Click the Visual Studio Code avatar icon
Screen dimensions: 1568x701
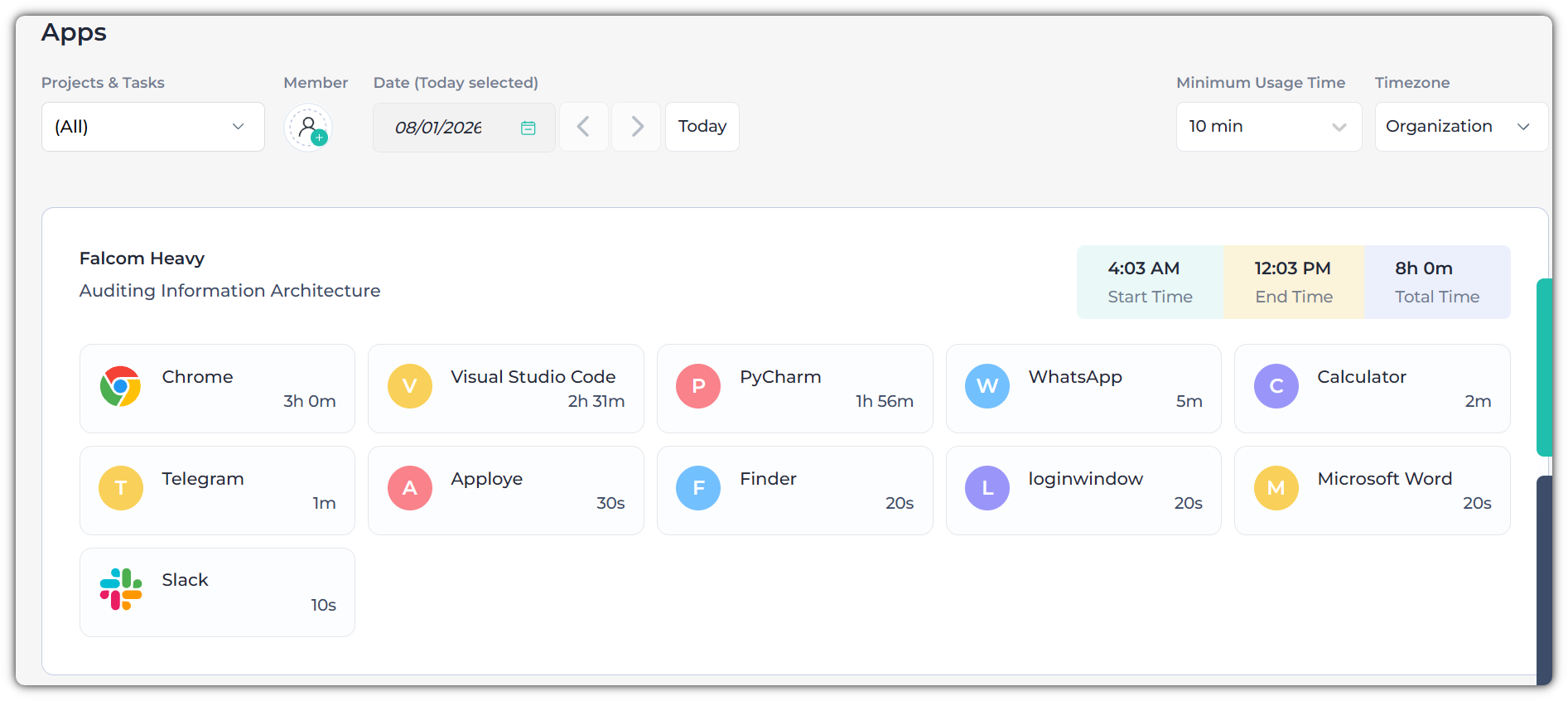pyautogui.click(x=409, y=386)
